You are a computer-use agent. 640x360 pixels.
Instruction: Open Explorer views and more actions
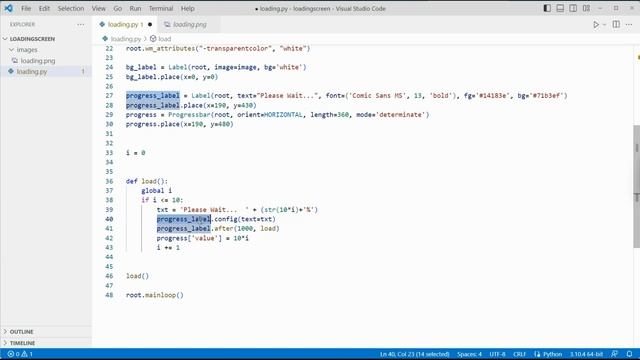pos(80,24)
